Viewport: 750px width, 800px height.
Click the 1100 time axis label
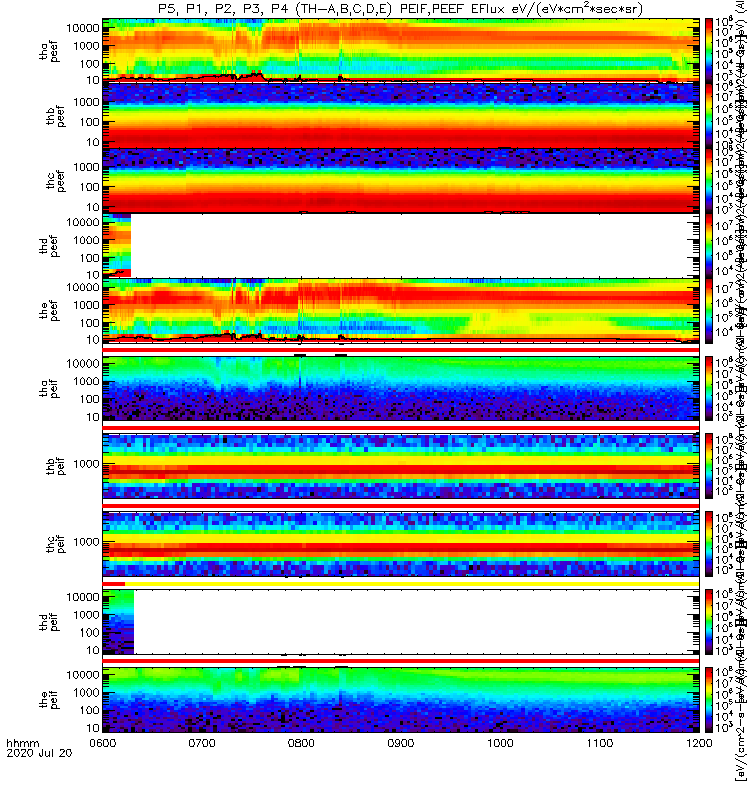(600, 743)
